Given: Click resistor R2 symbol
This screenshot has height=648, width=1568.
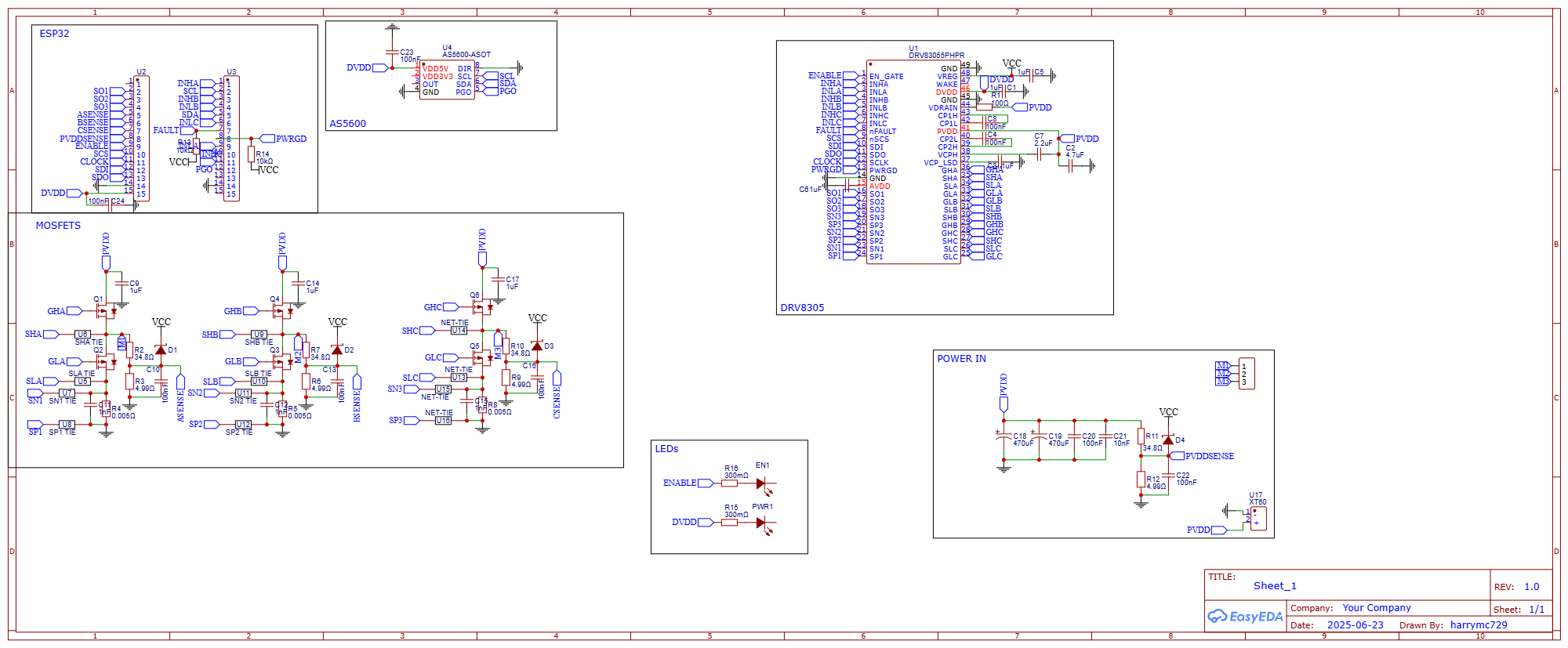Looking at the screenshot, I should (129, 350).
